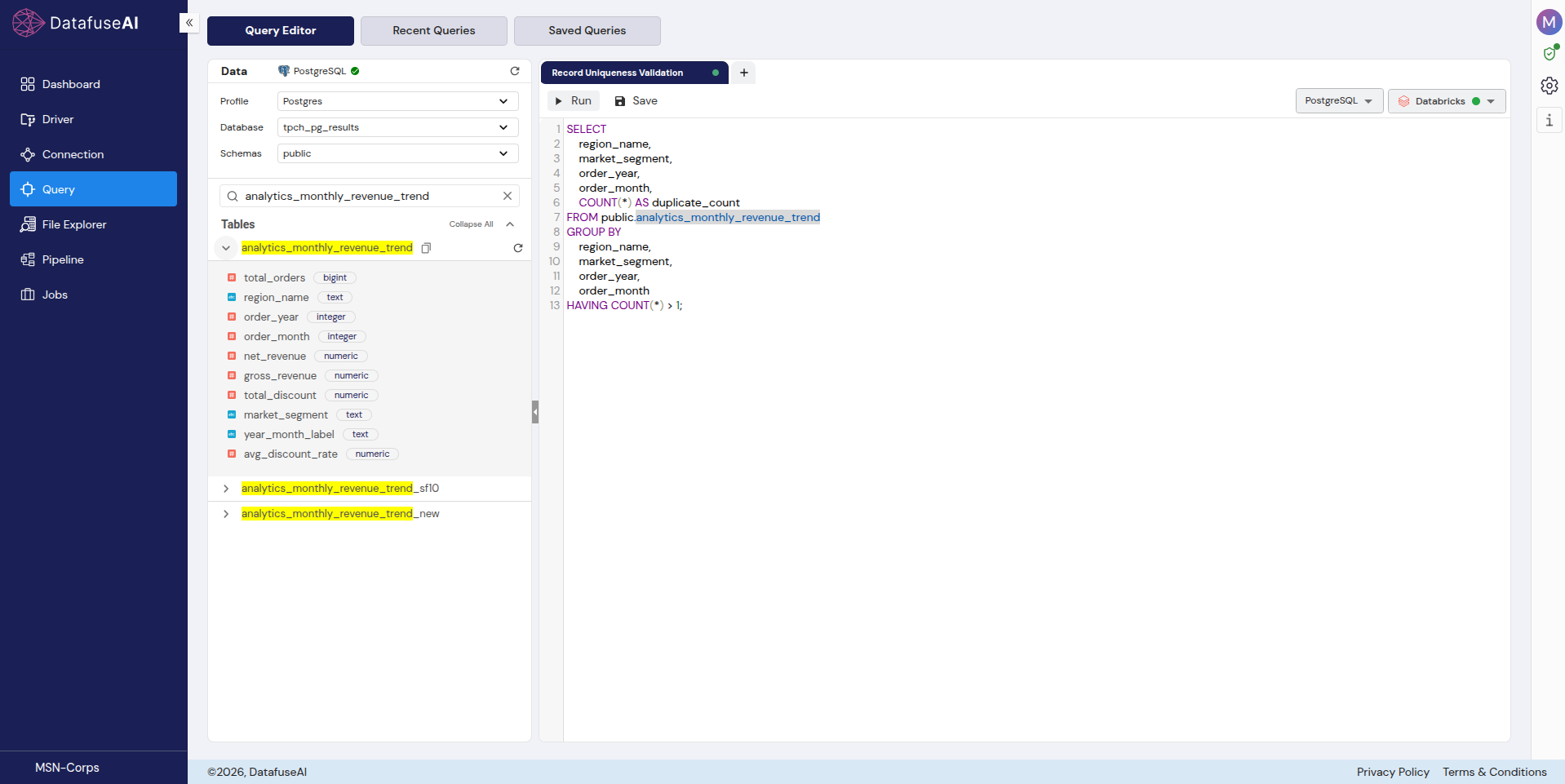Open Terms & Conditions link

coord(1494,772)
